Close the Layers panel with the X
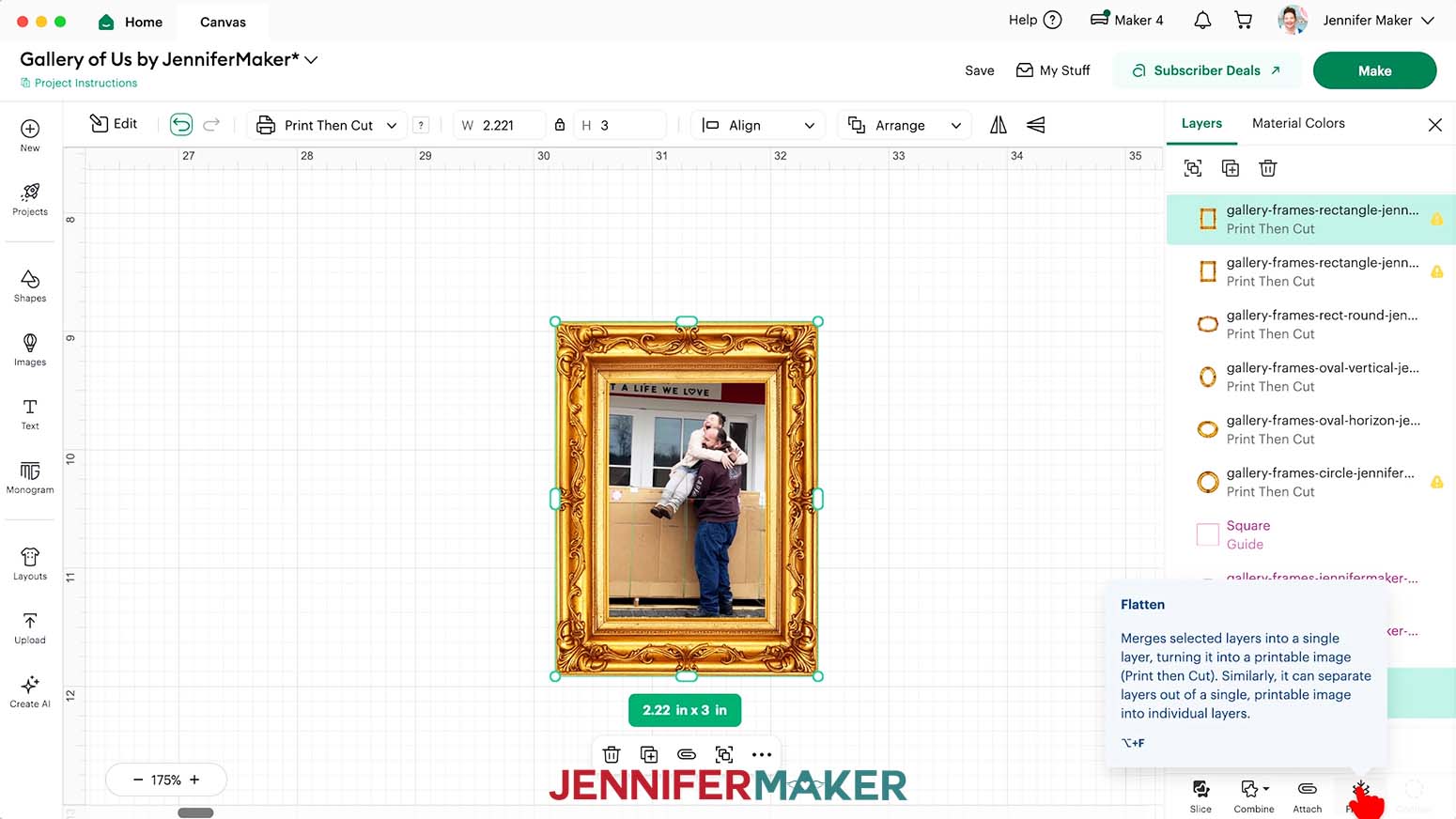The width and height of the screenshot is (1456, 819). pos(1434,124)
